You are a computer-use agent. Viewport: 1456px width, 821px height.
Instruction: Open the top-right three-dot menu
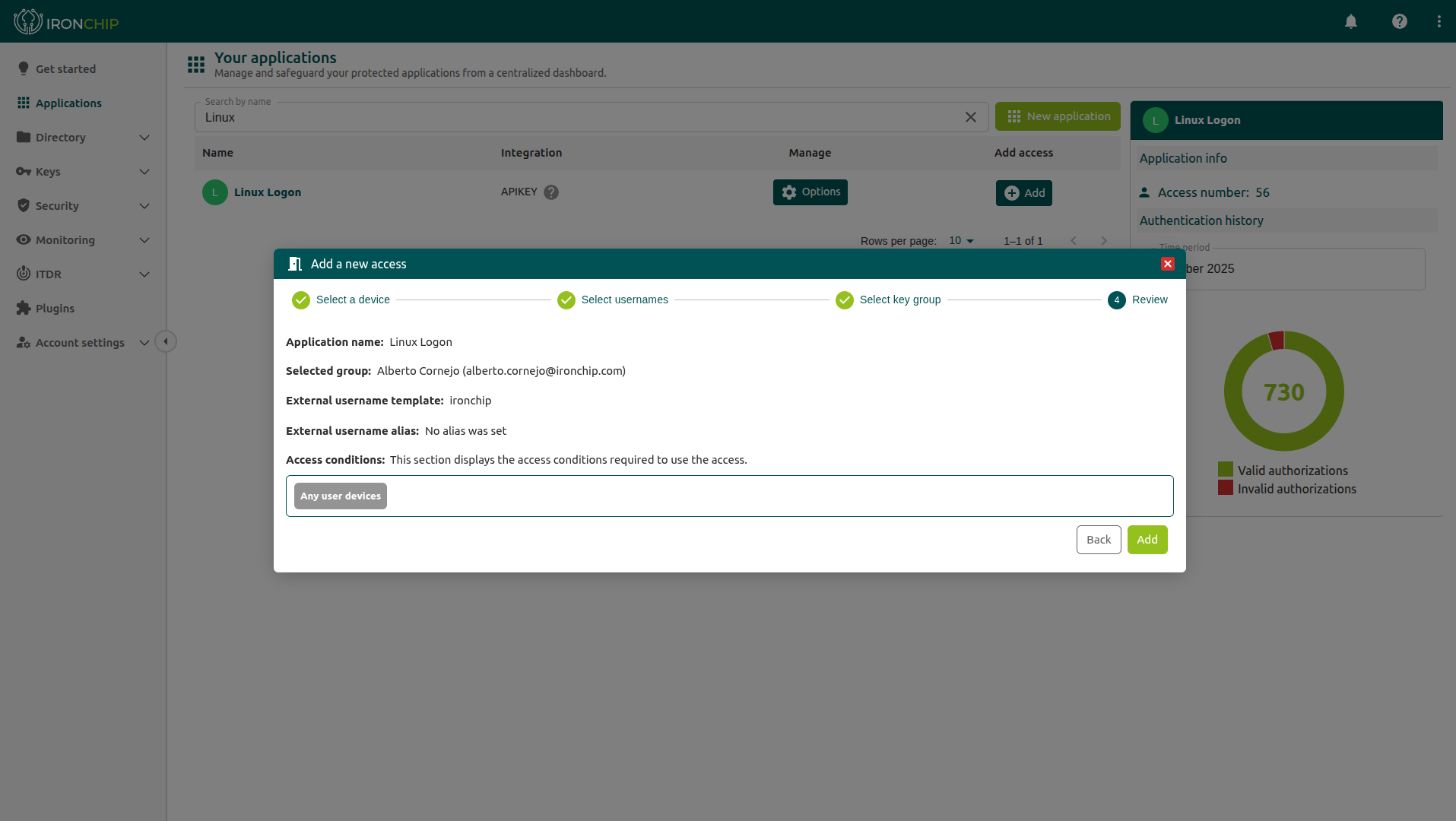click(1439, 21)
